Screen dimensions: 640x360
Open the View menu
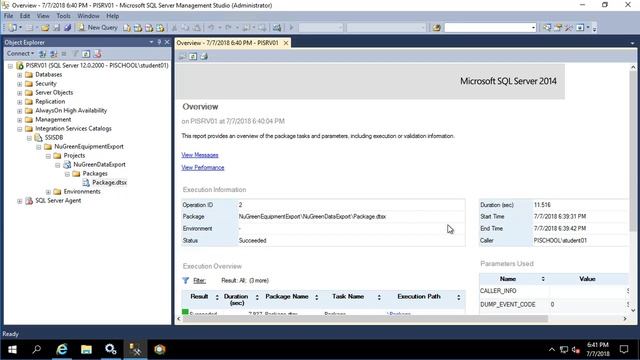(x=43, y=16)
